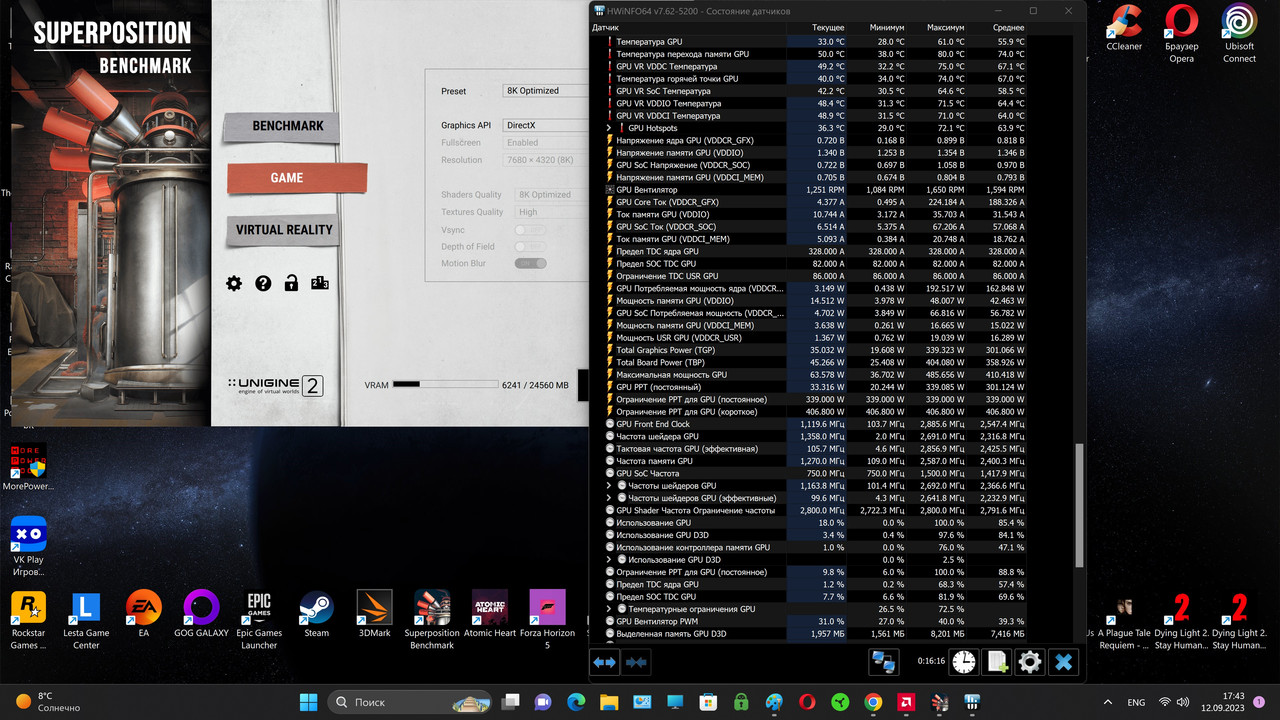Open the leaderboard podium icon in Superposition

coord(320,284)
